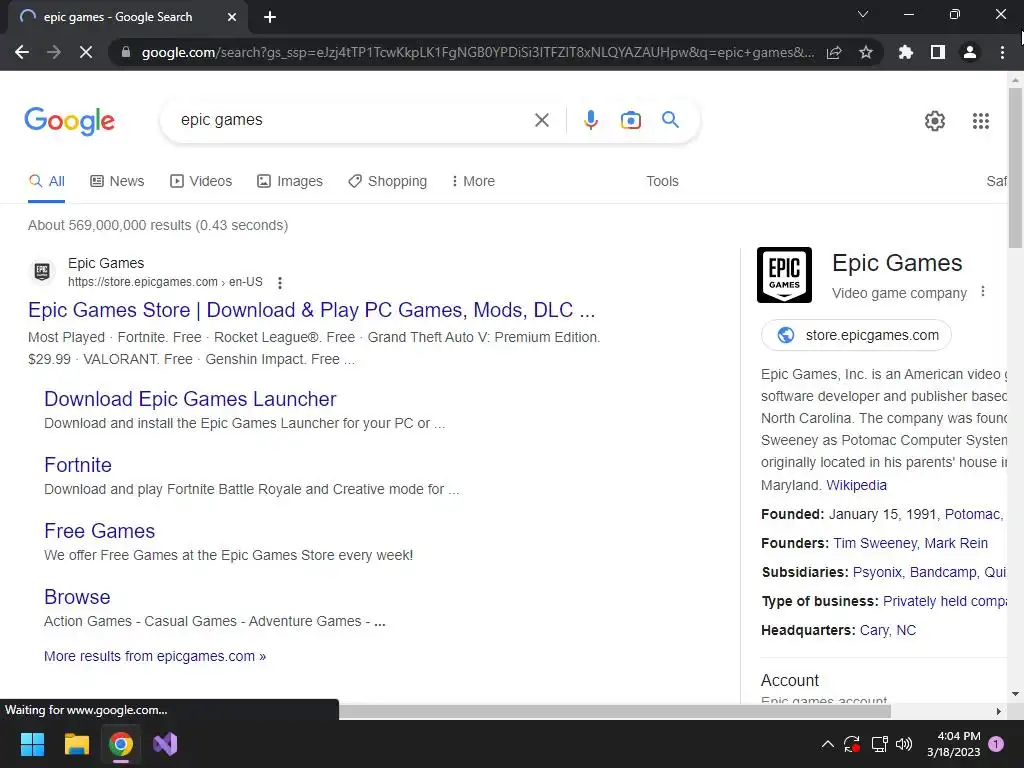This screenshot has height=768, width=1024.
Task: Click the browser forward arrow
Action: (54, 52)
